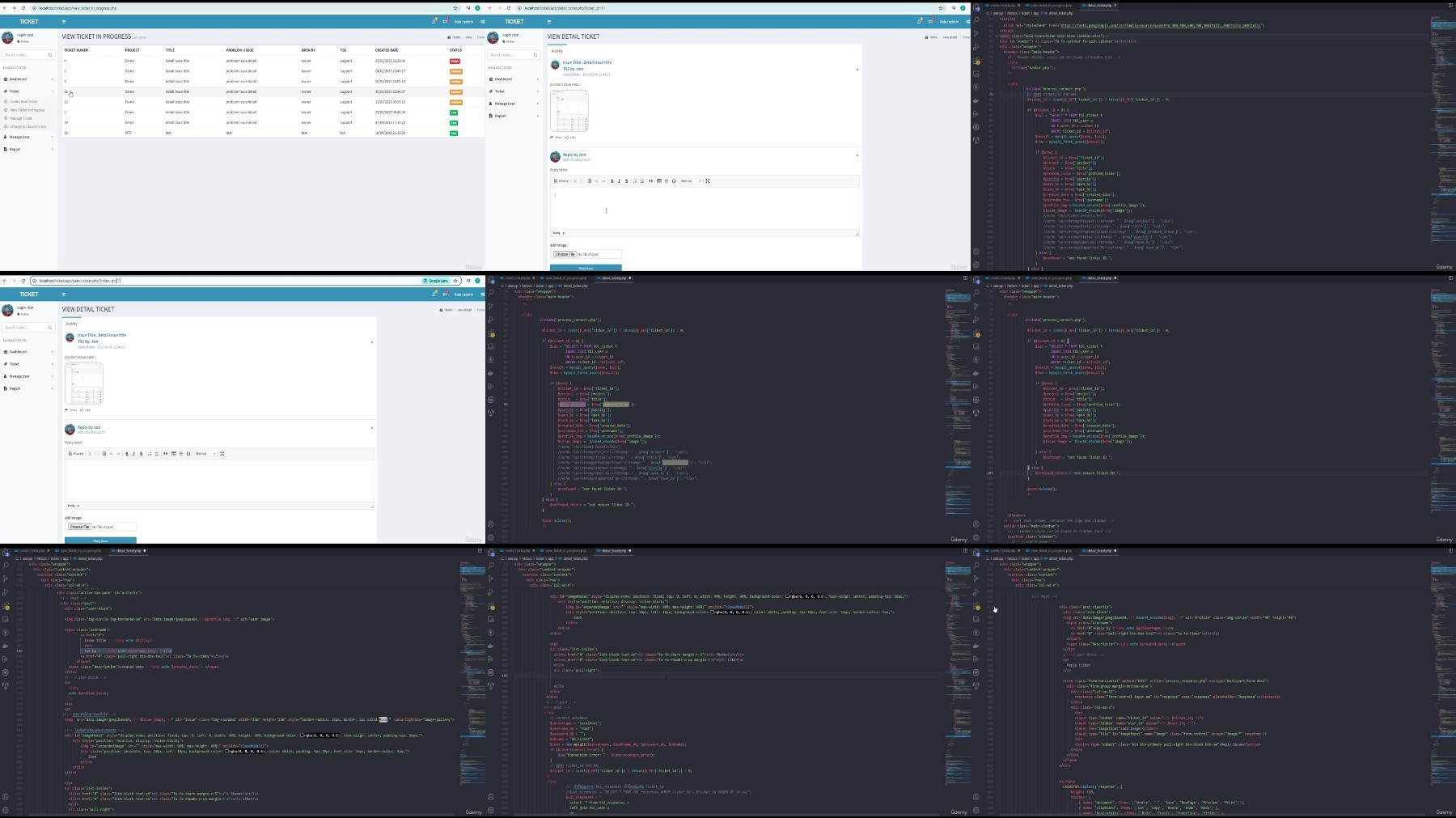Select ticket number 11 row in table
The height and width of the screenshot is (818, 1456).
(273, 91)
